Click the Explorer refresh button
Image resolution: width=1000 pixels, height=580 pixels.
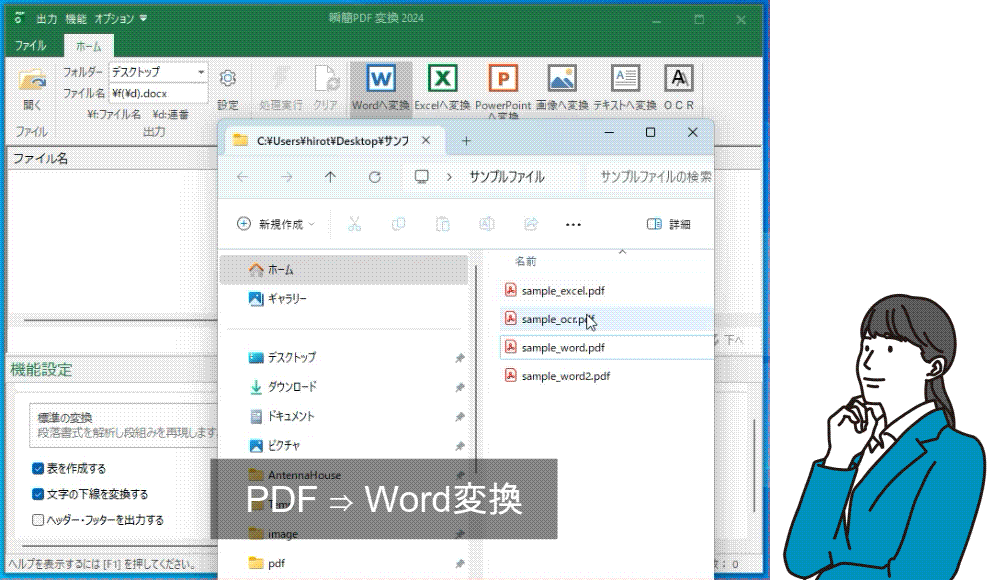click(x=375, y=176)
